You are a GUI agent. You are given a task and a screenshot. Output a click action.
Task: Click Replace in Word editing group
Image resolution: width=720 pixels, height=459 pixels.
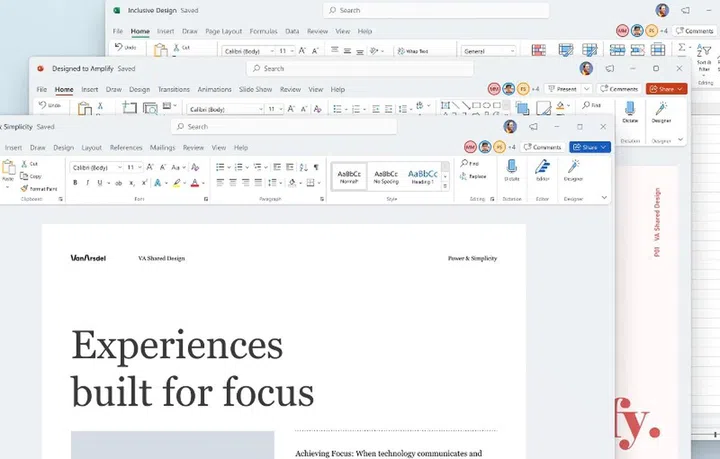[x=473, y=176]
